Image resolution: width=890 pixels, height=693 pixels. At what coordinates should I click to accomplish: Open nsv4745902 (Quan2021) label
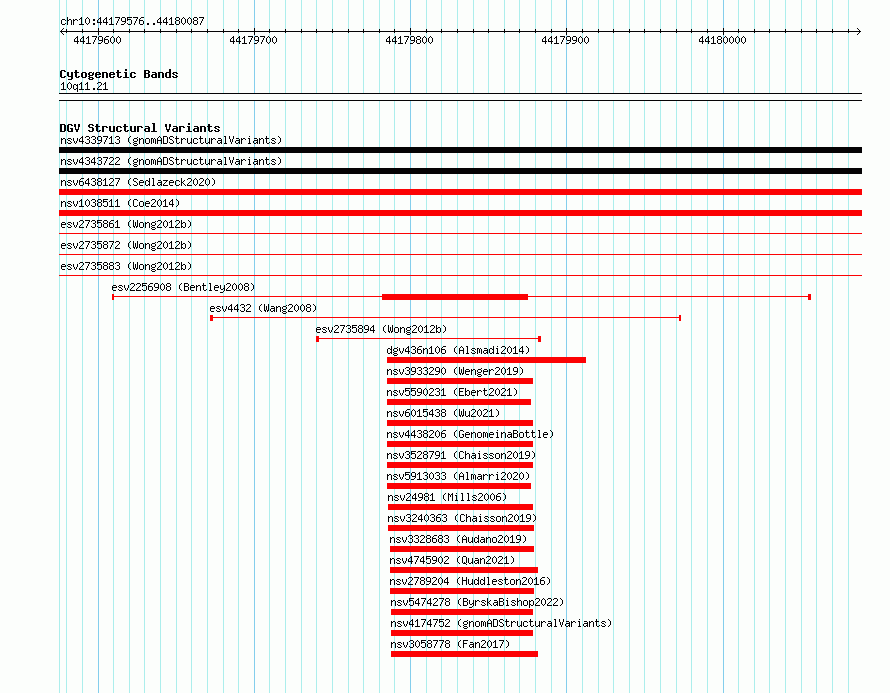click(452, 560)
